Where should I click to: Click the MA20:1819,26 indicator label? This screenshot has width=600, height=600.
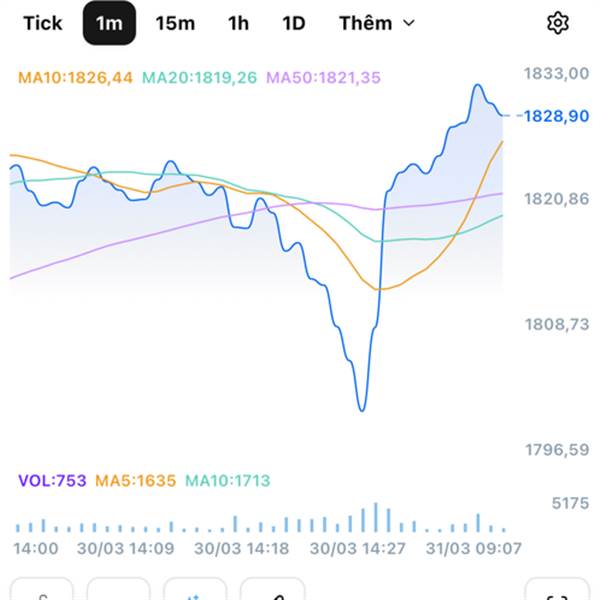pyautogui.click(x=200, y=77)
